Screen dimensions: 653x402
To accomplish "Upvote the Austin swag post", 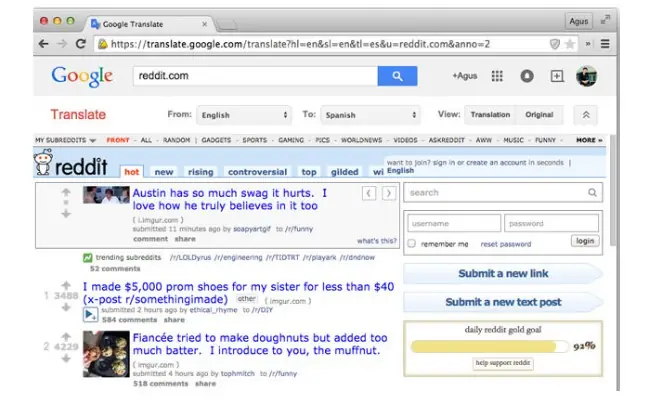I will tap(66, 192).
